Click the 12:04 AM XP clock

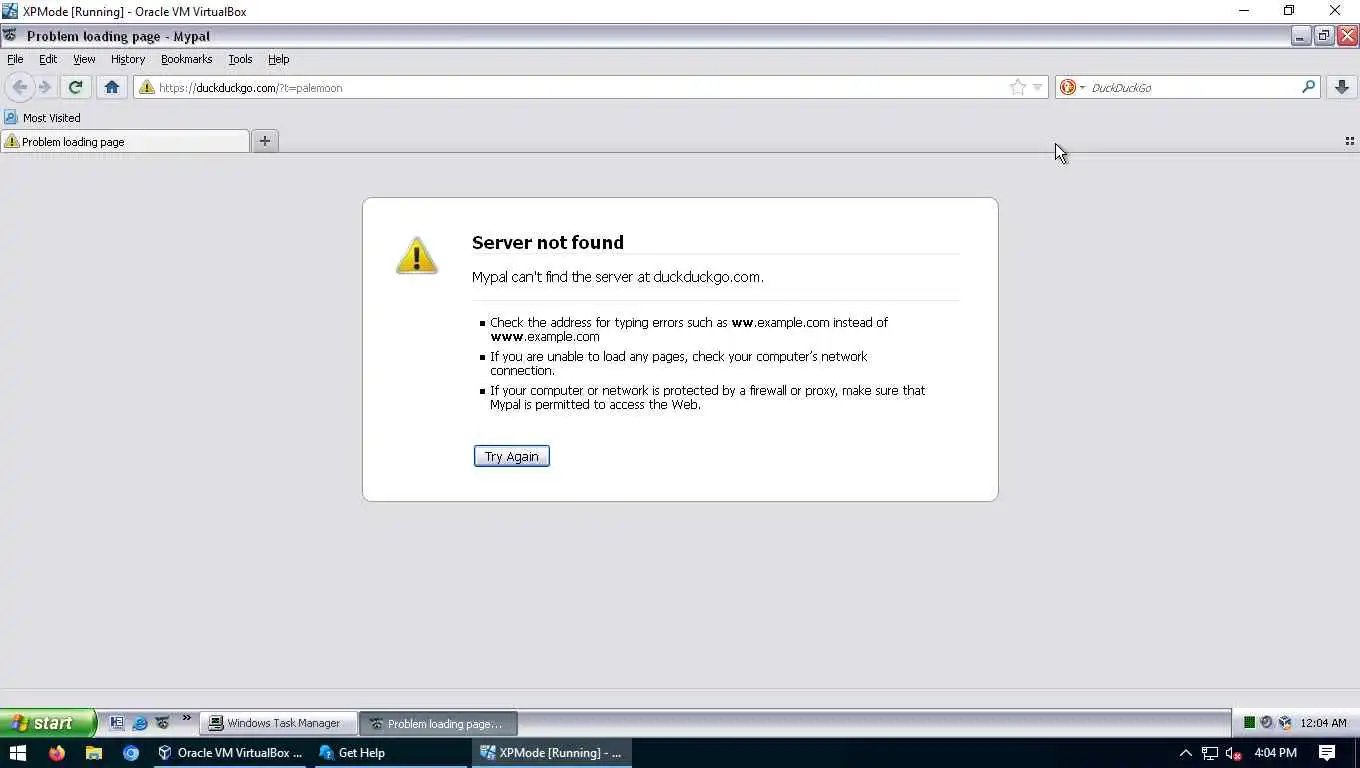pos(1323,723)
